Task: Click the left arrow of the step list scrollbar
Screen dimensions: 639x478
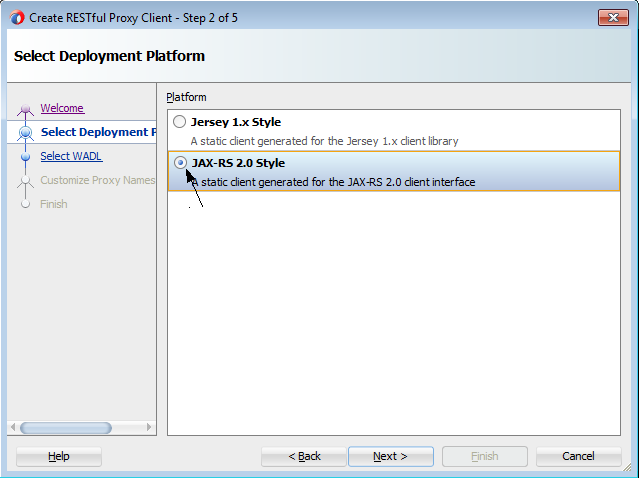Action: click(13, 427)
